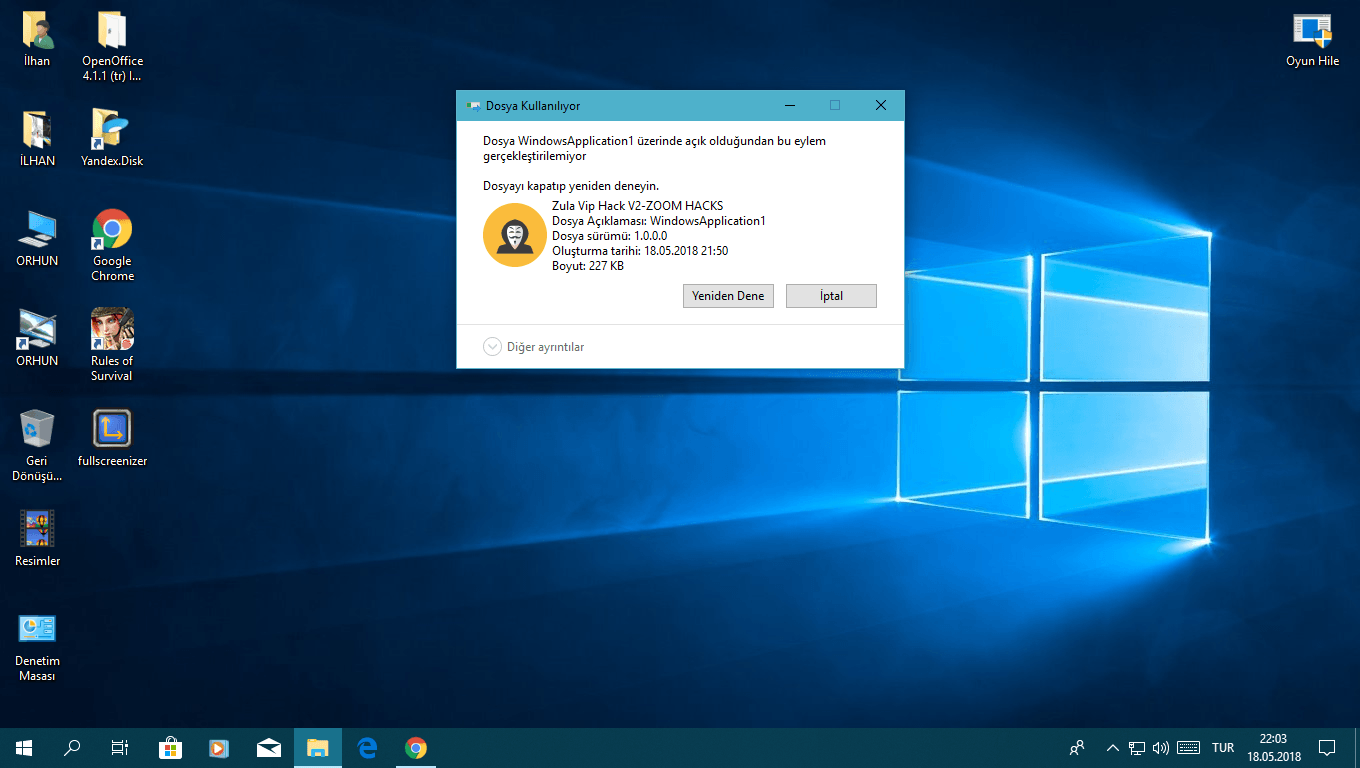Launch Microsoft Store from the taskbar
The image size is (1360, 768).
(170, 748)
